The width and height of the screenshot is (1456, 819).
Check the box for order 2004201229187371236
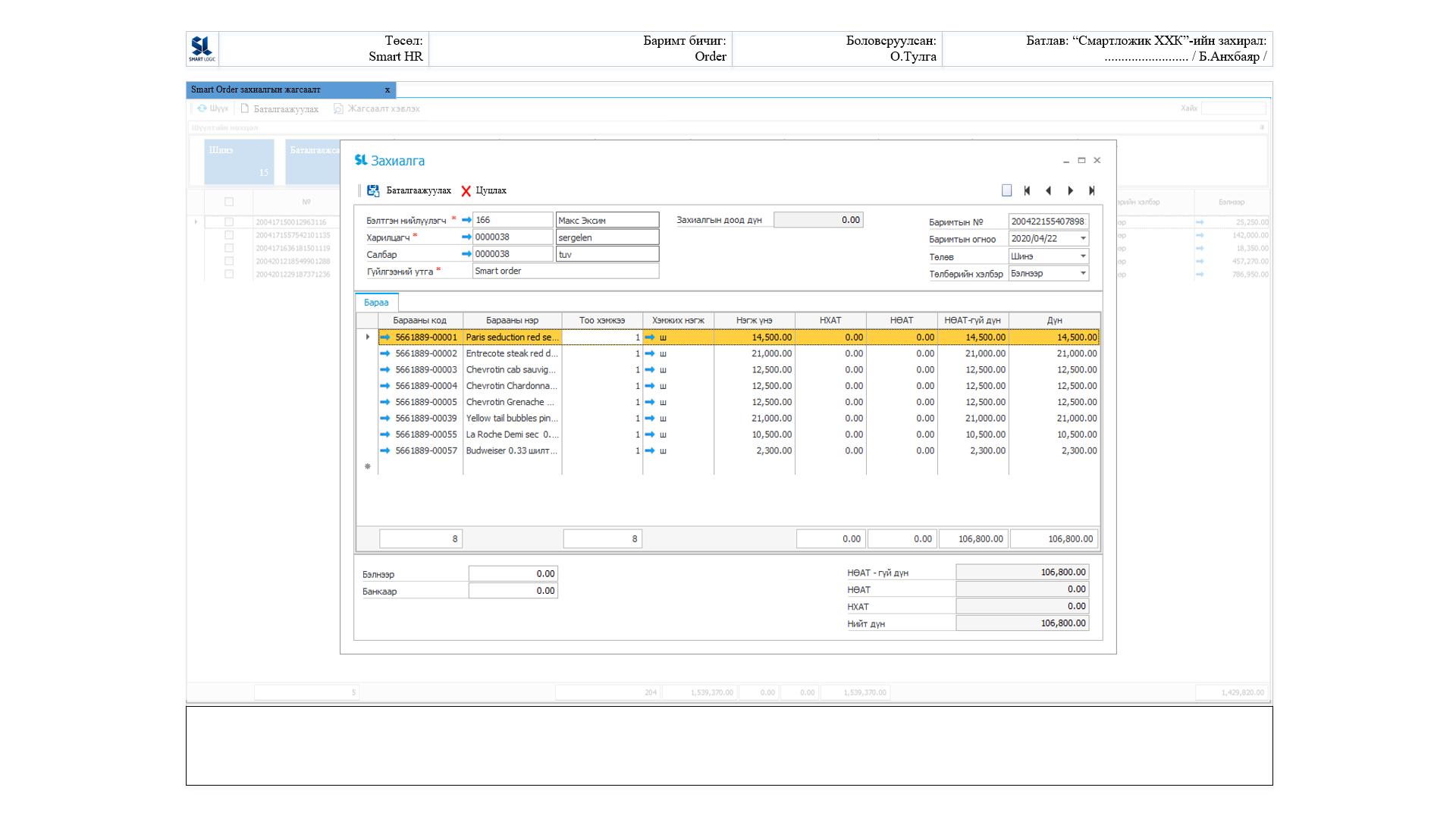pyautogui.click(x=229, y=274)
